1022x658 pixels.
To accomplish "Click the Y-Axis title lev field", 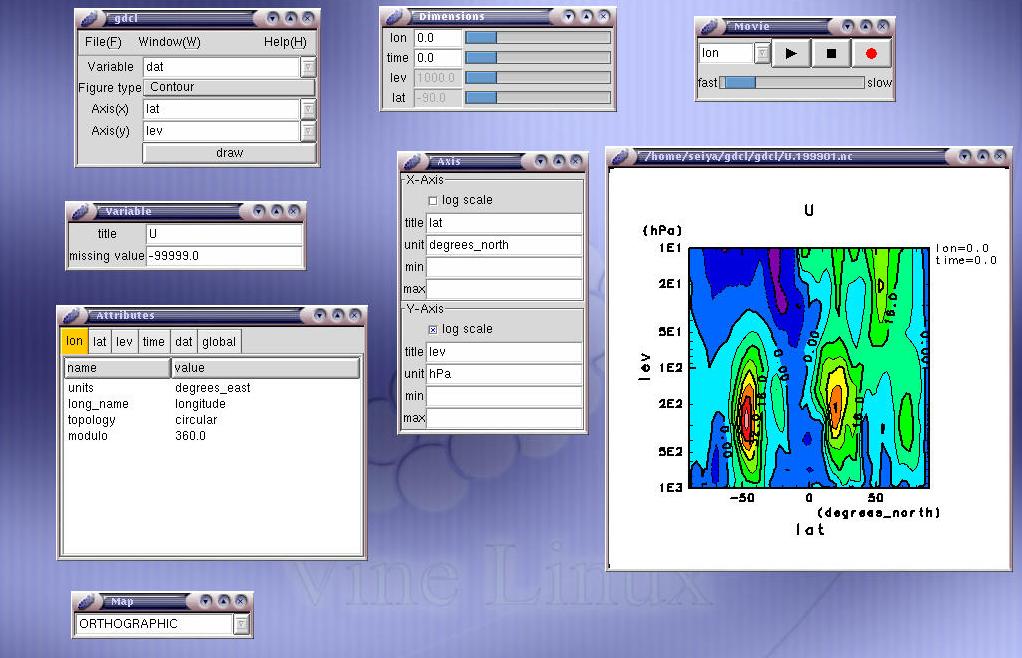I will (x=504, y=352).
